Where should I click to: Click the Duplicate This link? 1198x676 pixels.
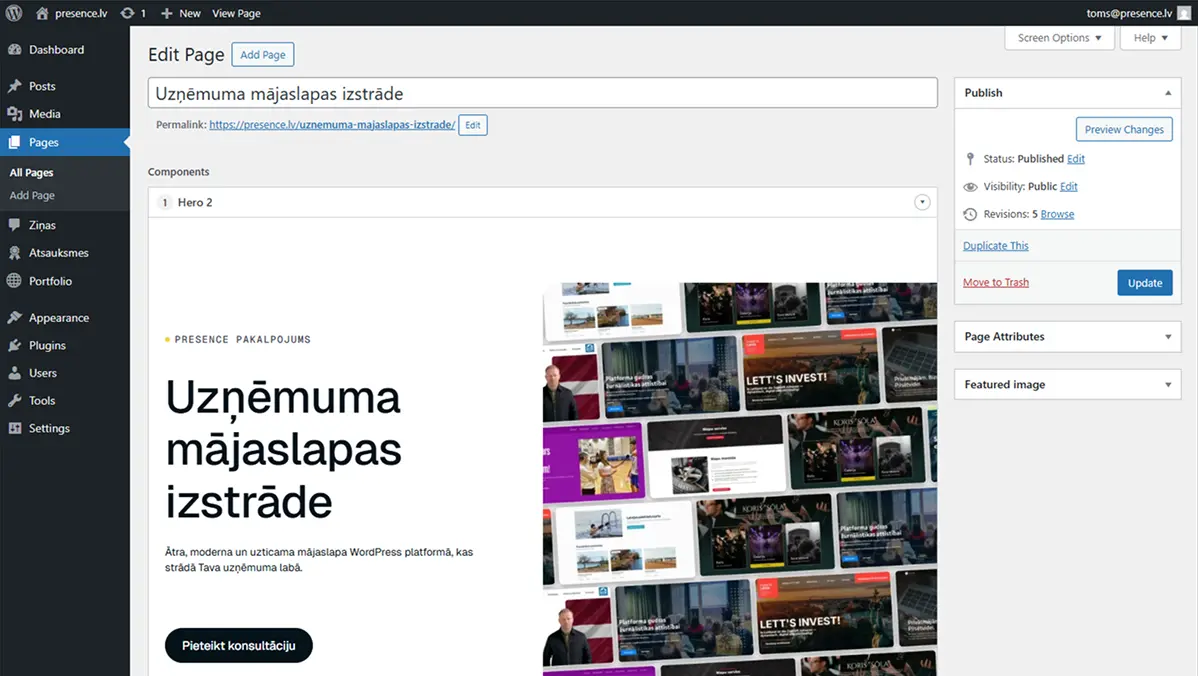click(995, 245)
